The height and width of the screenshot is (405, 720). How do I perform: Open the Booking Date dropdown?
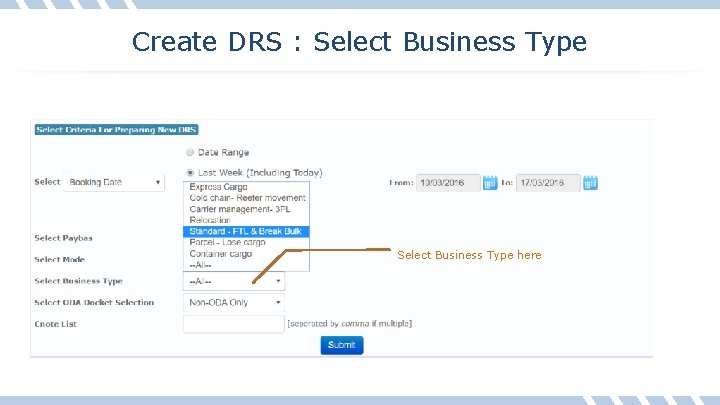coord(114,182)
